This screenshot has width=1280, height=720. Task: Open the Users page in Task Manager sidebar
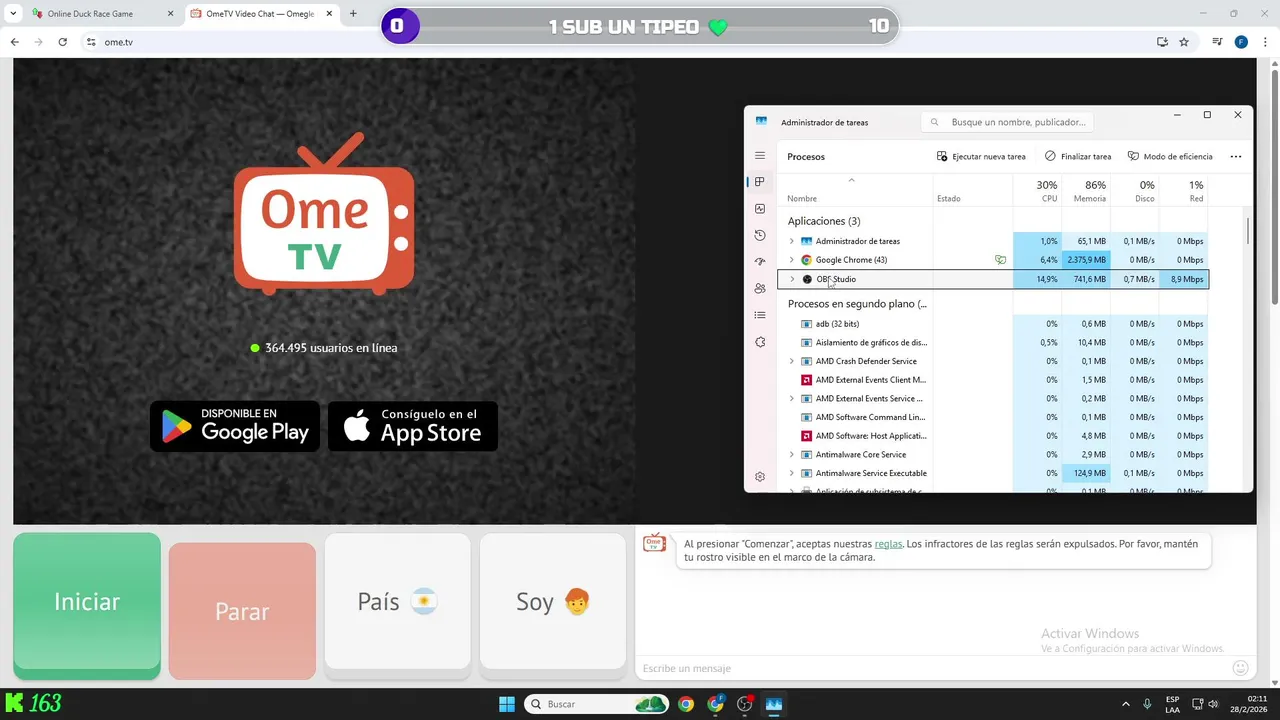tap(760, 289)
